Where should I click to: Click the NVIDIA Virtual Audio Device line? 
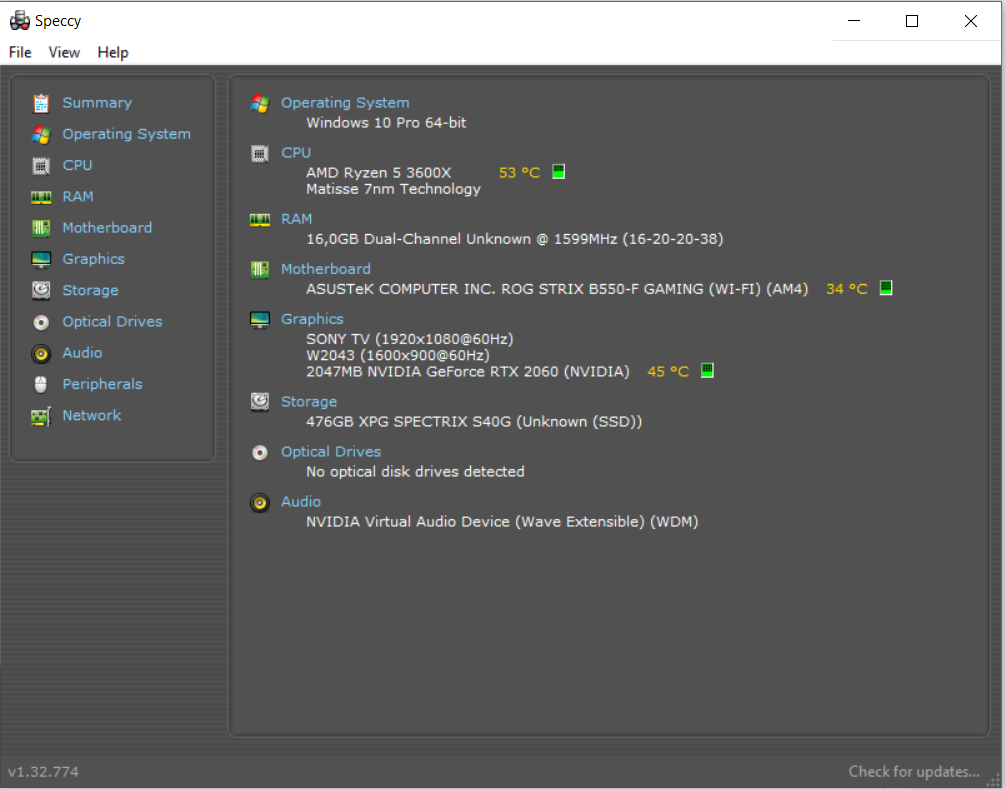[502, 522]
